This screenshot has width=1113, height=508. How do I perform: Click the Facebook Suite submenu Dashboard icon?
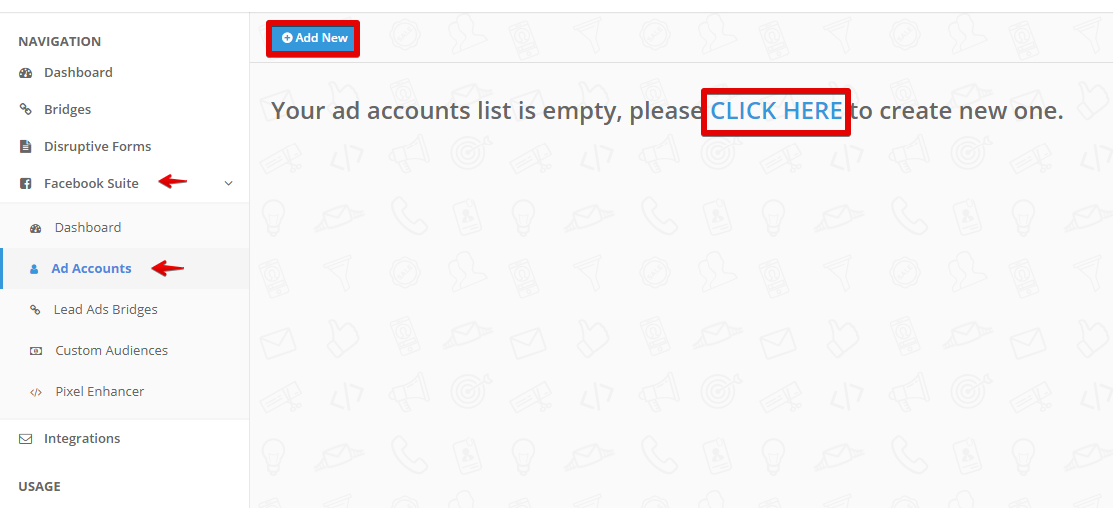coord(35,228)
